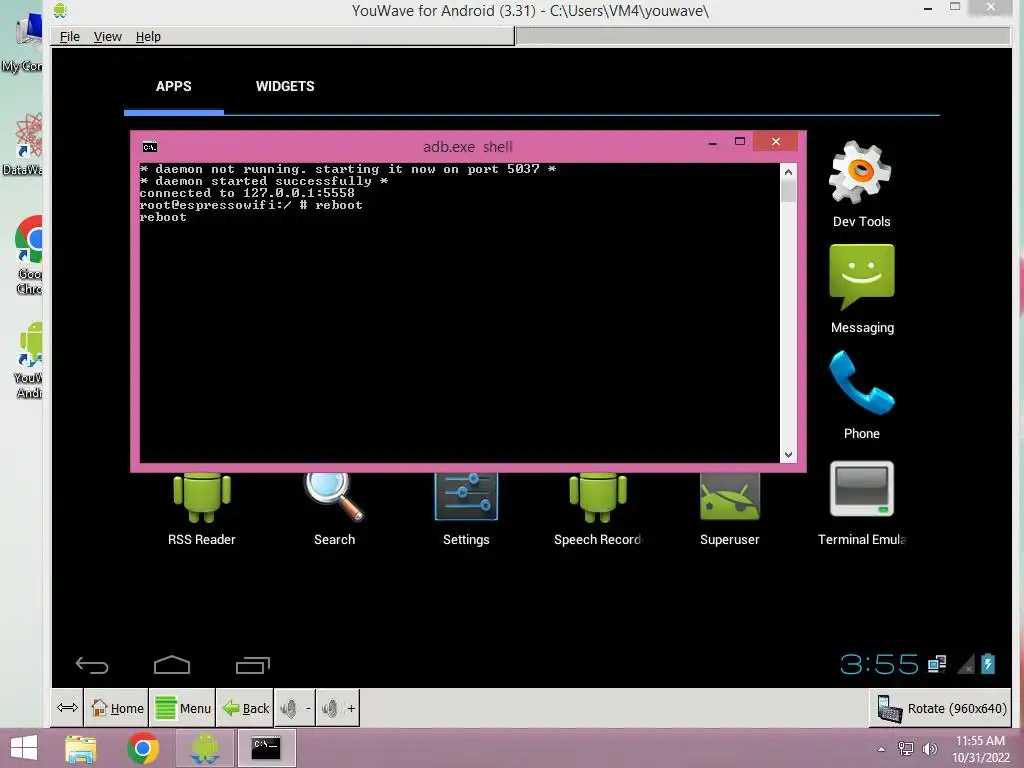Image resolution: width=1024 pixels, height=768 pixels.
Task: Click scroll down arrow in adb shell window
Action: [788, 455]
